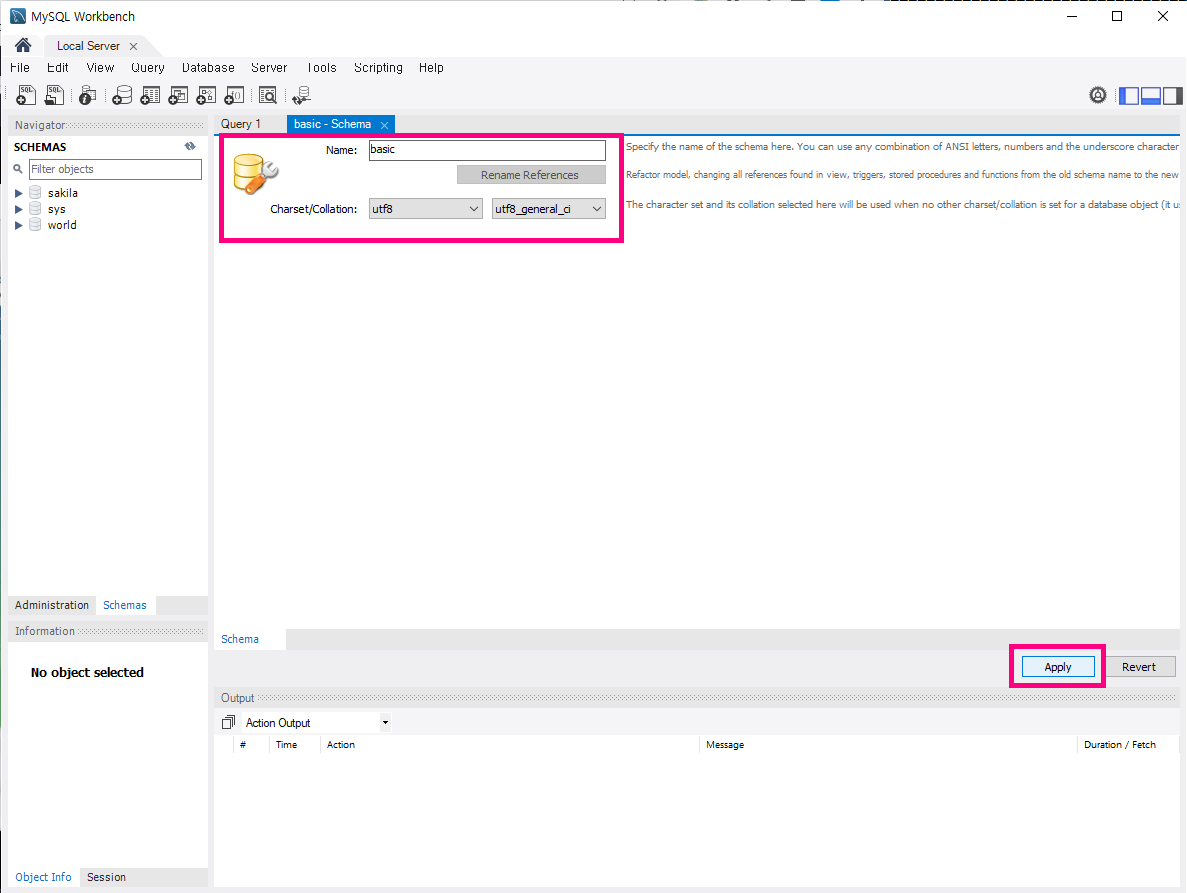Open the Query menu

point(148,67)
